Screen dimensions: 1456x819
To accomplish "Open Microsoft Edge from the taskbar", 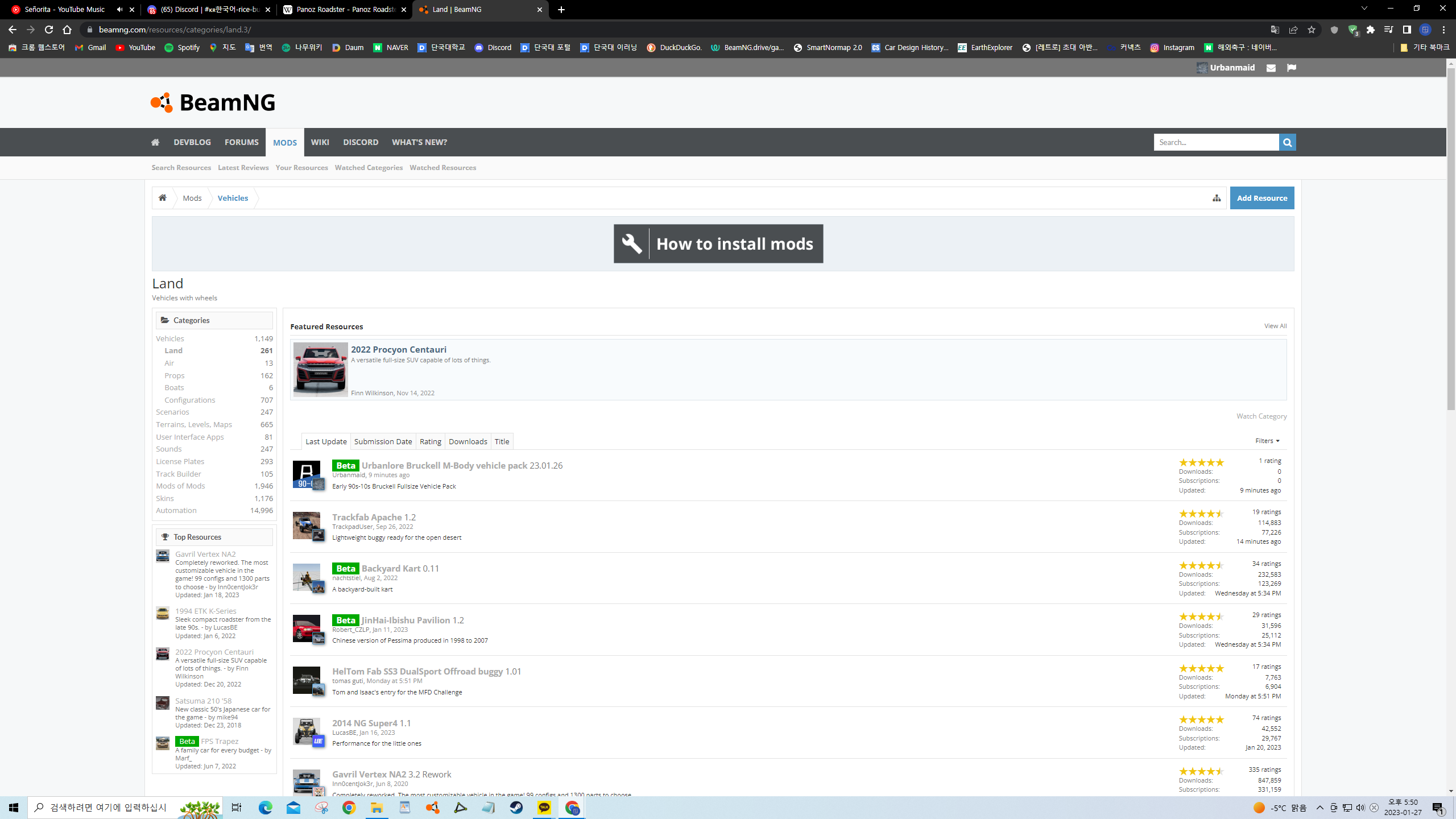I will pyautogui.click(x=265, y=808).
